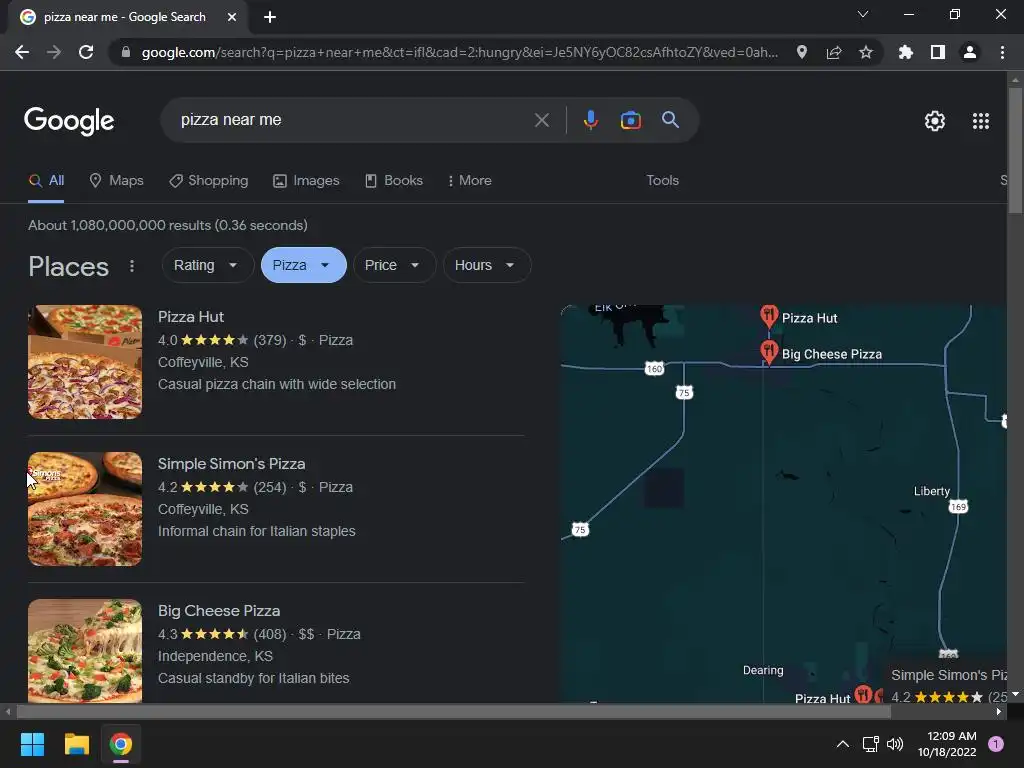
Task: Click Big Cheese Pizza thumbnail
Action: (x=85, y=651)
